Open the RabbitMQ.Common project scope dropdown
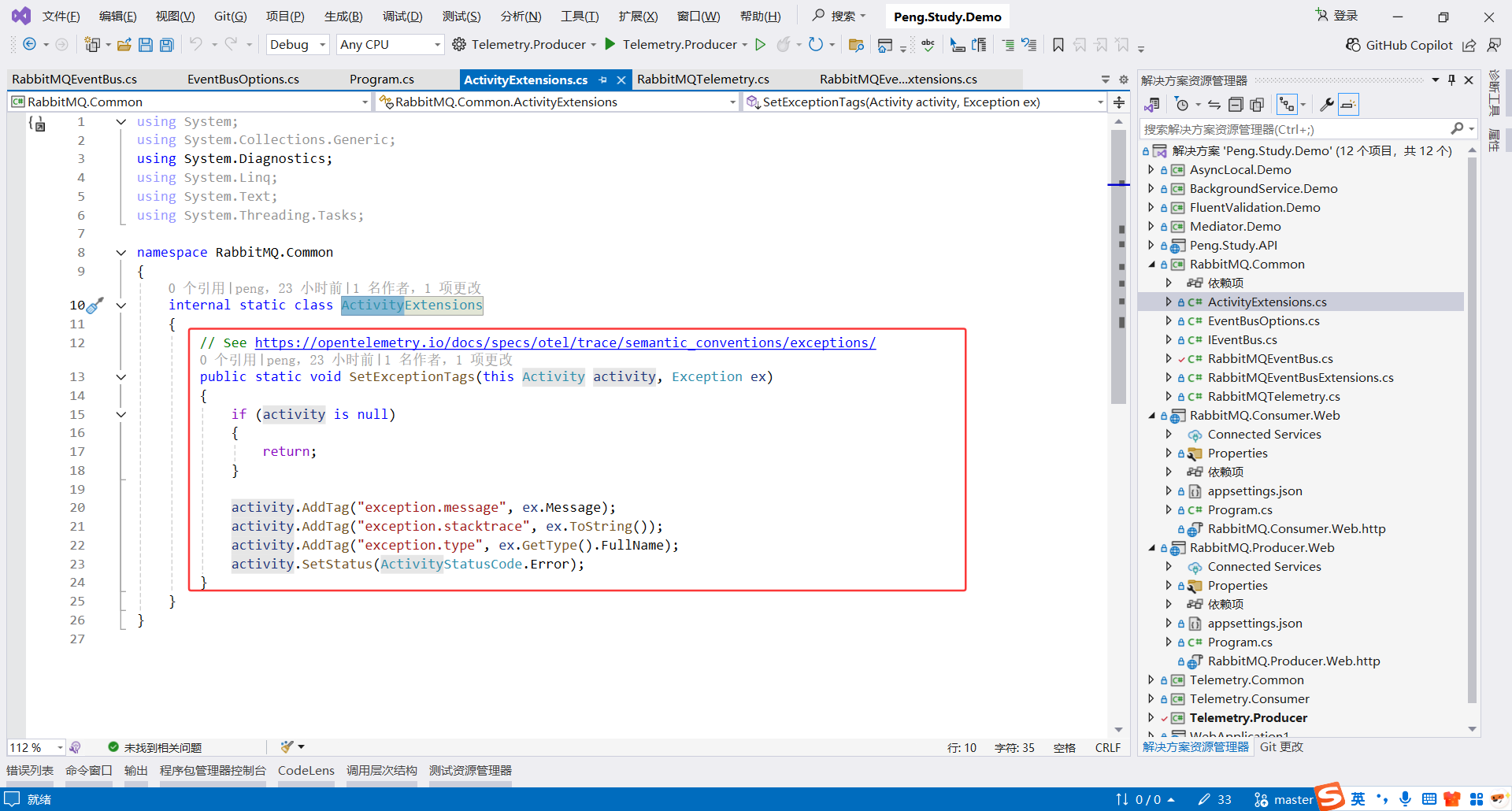Image resolution: width=1512 pixels, height=811 pixels. click(190, 102)
